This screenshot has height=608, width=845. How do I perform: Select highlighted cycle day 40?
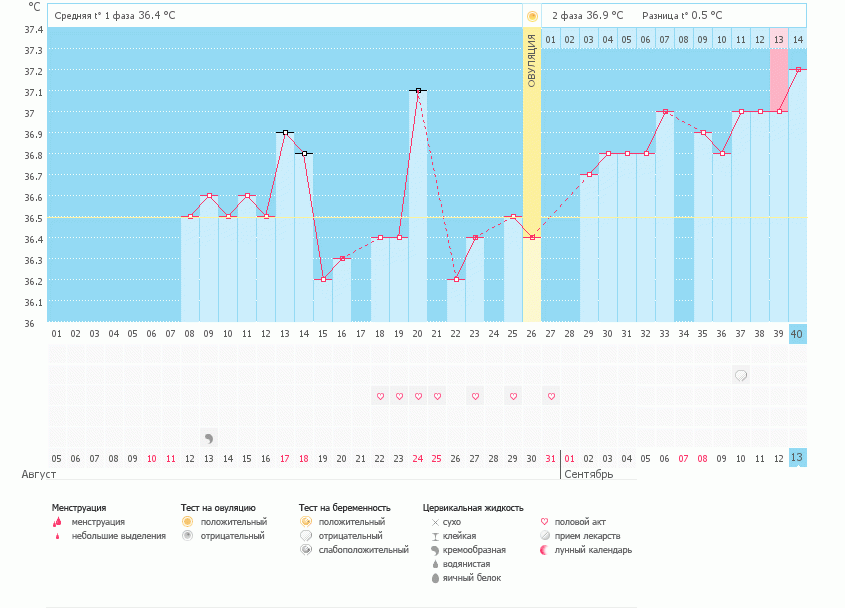[797, 333]
